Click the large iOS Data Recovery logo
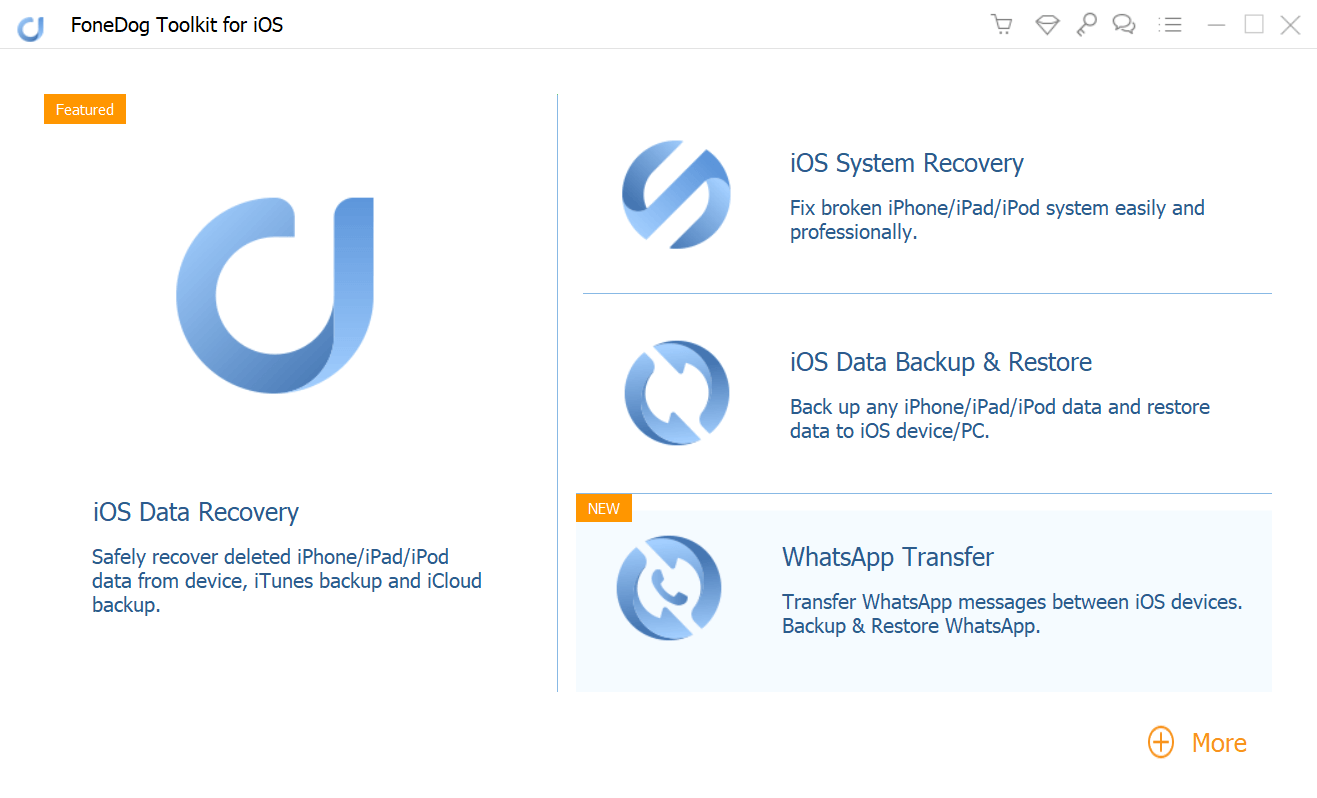The width and height of the screenshot is (1317, 798). (275, 294)
